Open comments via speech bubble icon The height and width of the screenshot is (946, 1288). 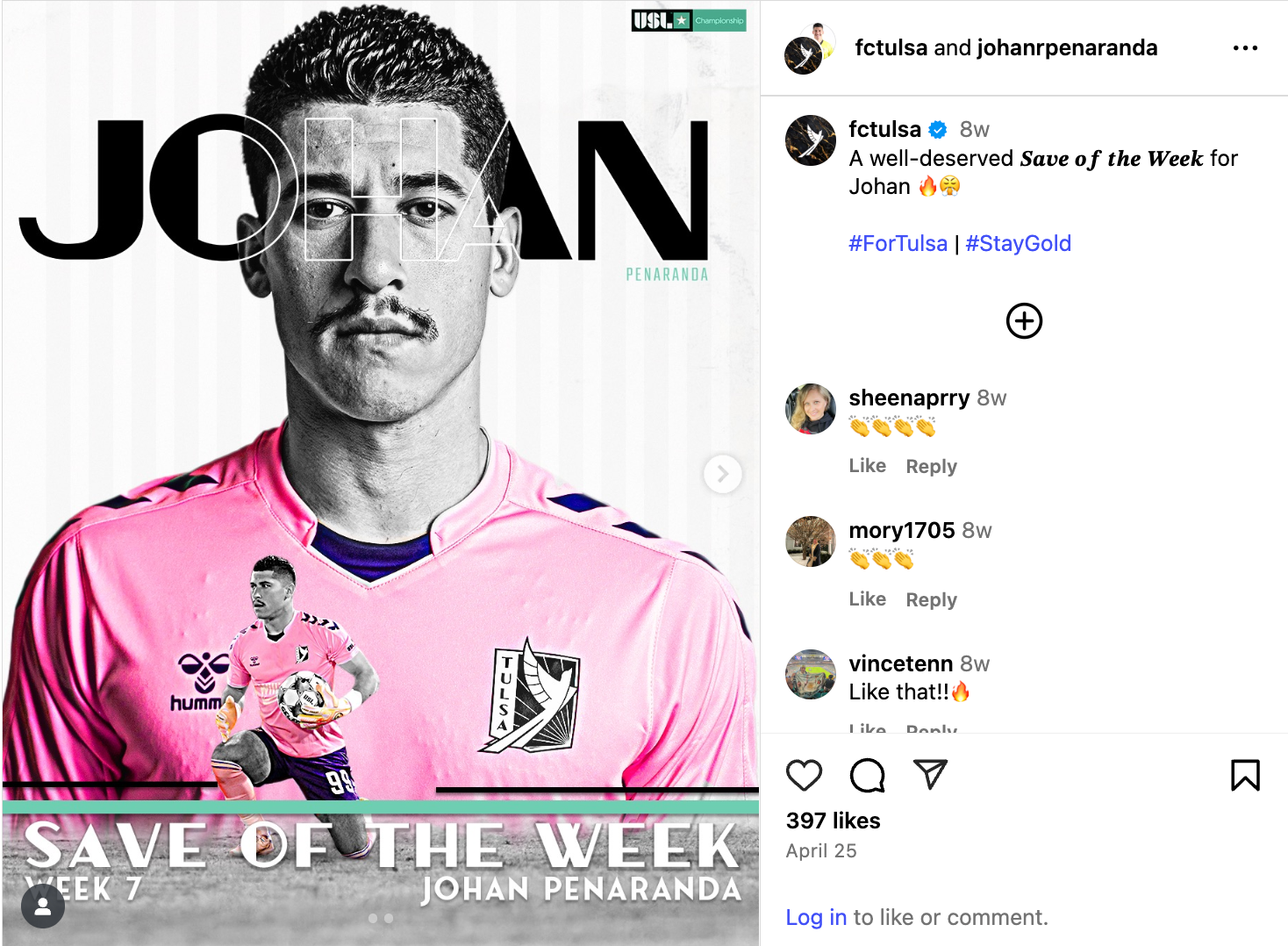tap(867, 775)
